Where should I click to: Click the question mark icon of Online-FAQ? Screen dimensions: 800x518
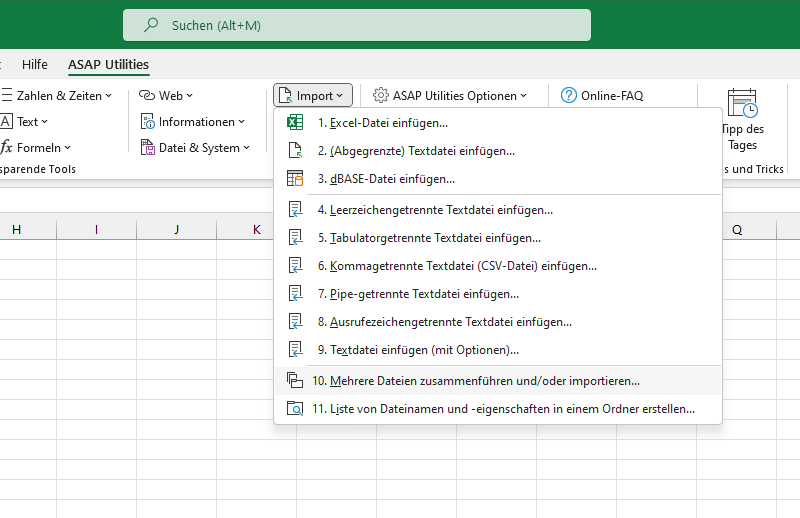(568, 95)
